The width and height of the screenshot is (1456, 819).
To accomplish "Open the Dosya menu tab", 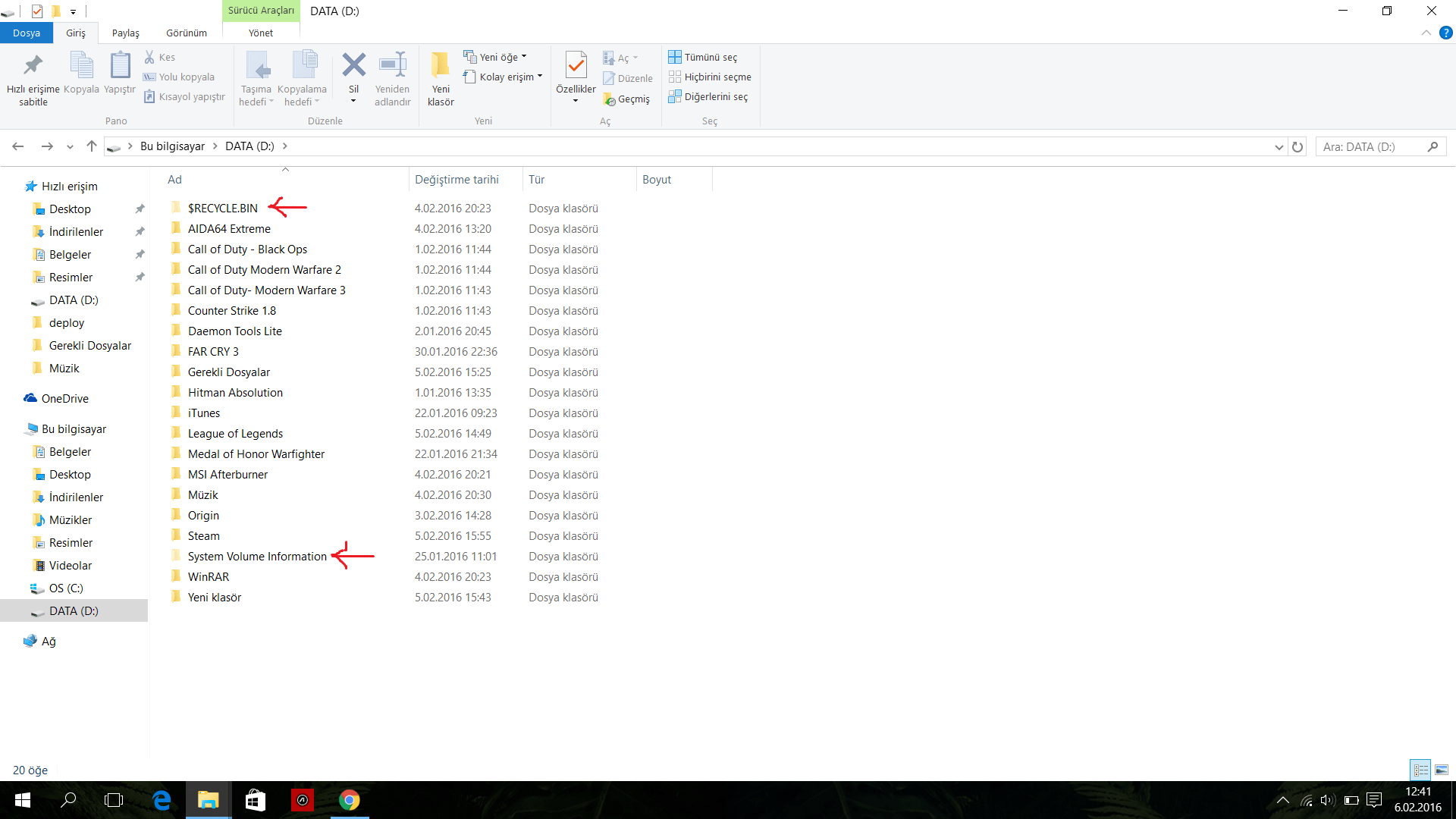I will [27, 33].
